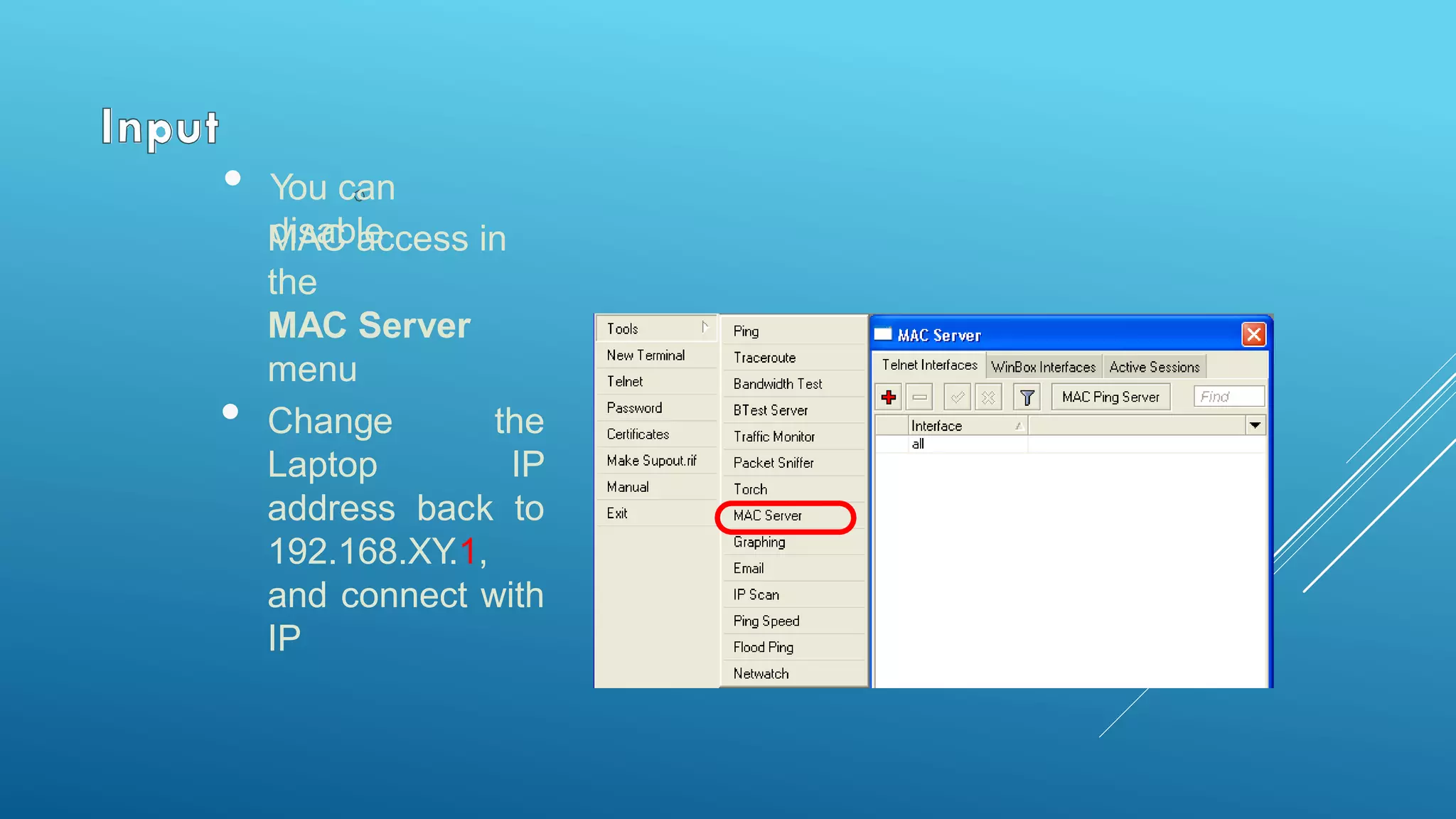Sort by the Interface column header
1456x819 pixels.
pos(968,425)
